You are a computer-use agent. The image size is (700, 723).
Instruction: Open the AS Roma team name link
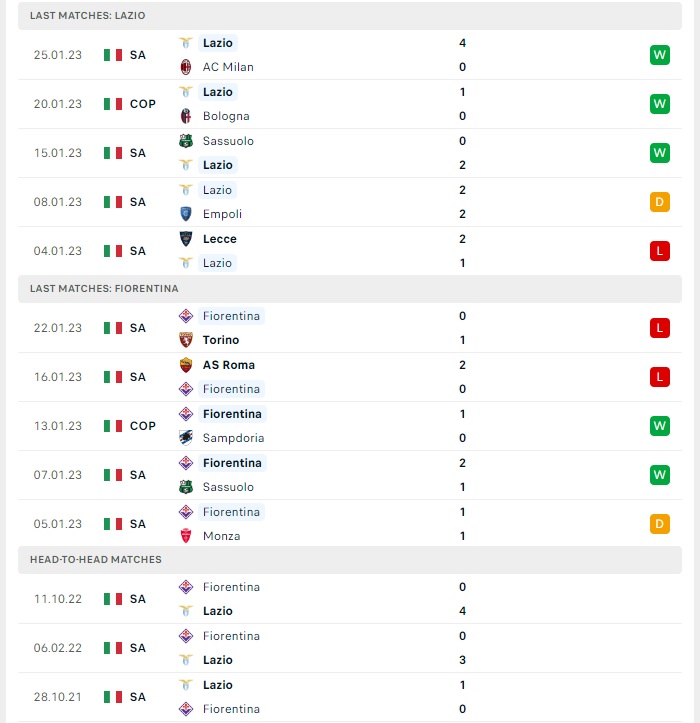(229, 365)
